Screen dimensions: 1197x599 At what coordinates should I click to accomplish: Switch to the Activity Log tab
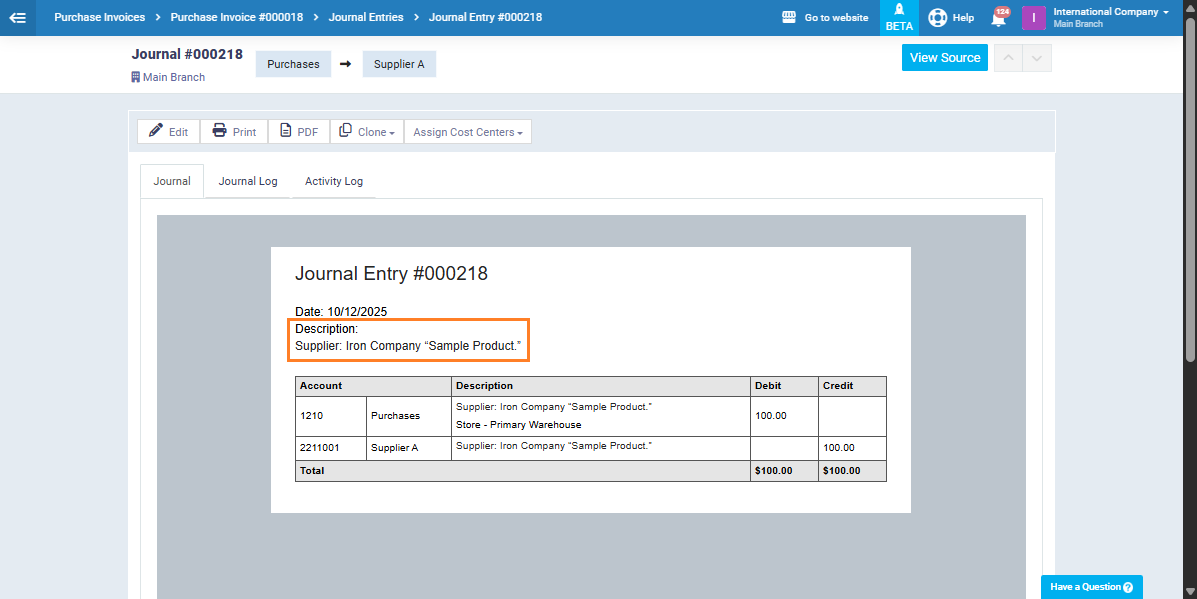tap(334, 181)
